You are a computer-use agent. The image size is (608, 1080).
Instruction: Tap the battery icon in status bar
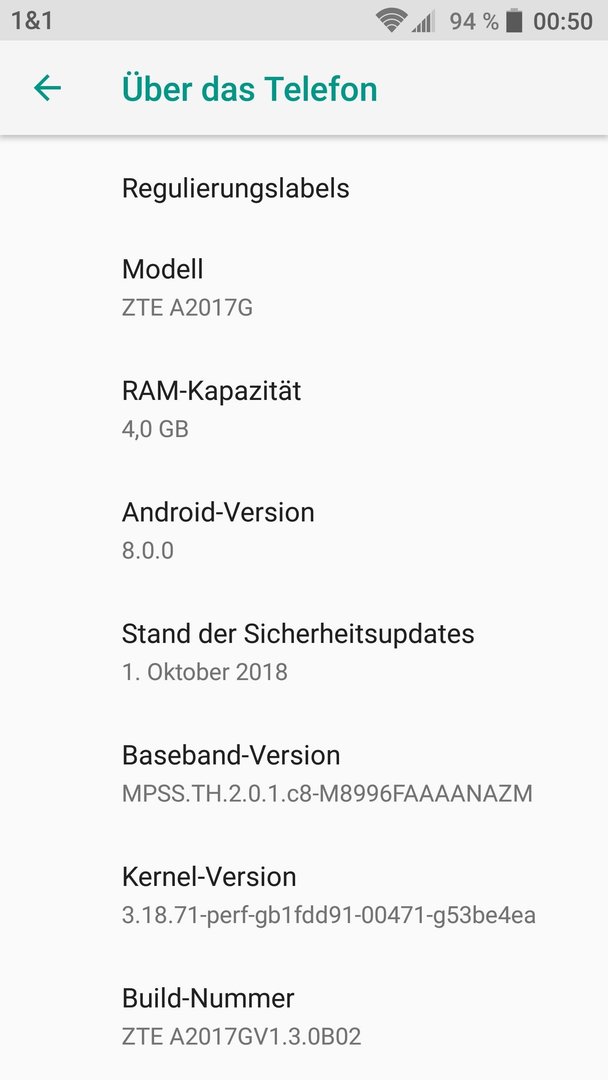pos(514,21)
